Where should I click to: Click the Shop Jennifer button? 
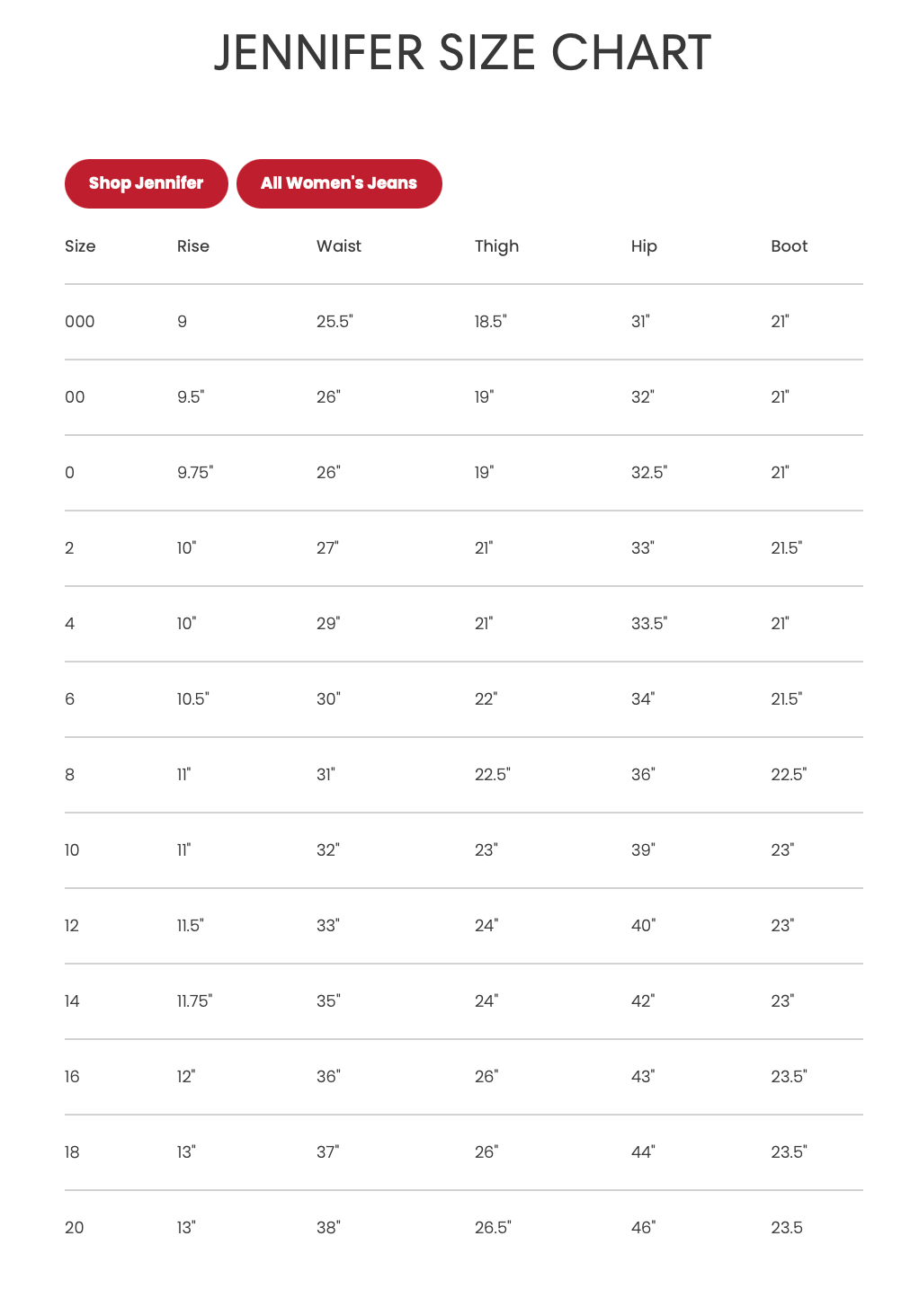tap(146, 183)
